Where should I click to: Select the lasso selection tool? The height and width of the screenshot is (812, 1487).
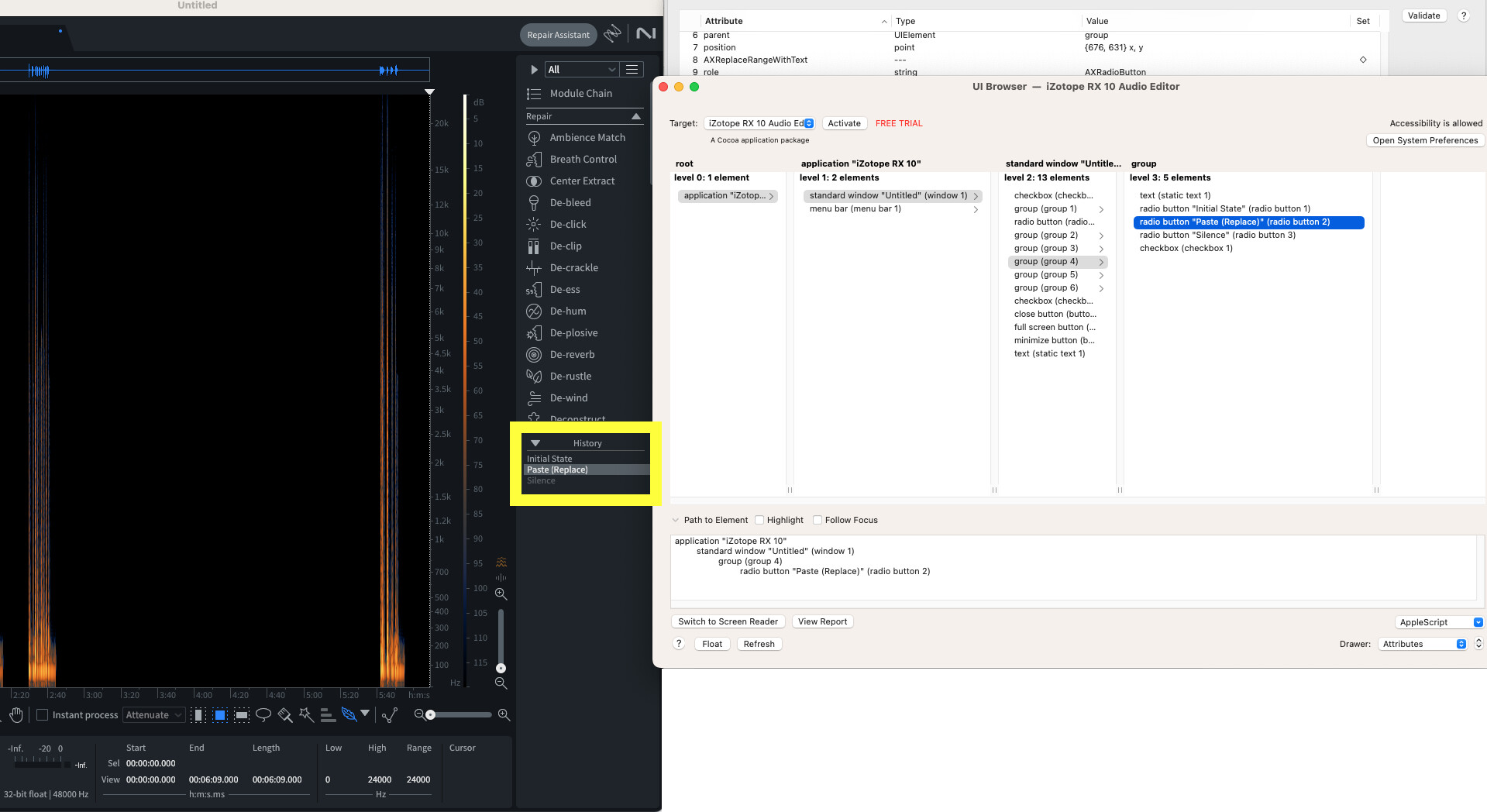(x=263, y=715)
